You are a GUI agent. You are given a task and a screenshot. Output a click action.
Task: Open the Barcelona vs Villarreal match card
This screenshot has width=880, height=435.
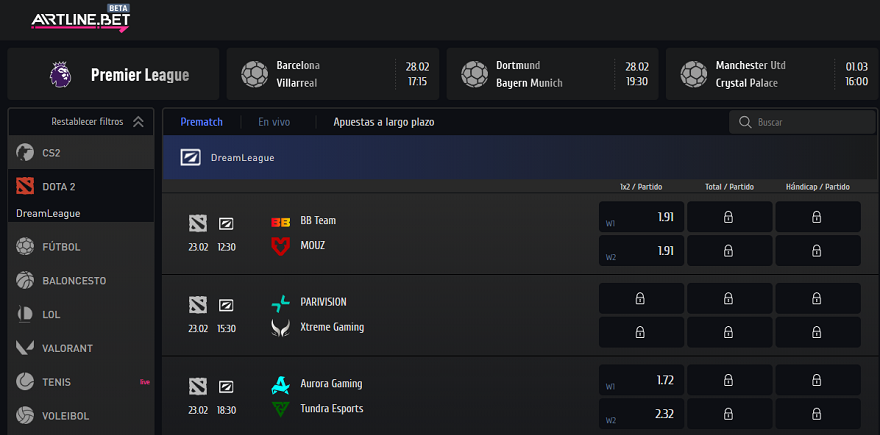coord(332,74)
